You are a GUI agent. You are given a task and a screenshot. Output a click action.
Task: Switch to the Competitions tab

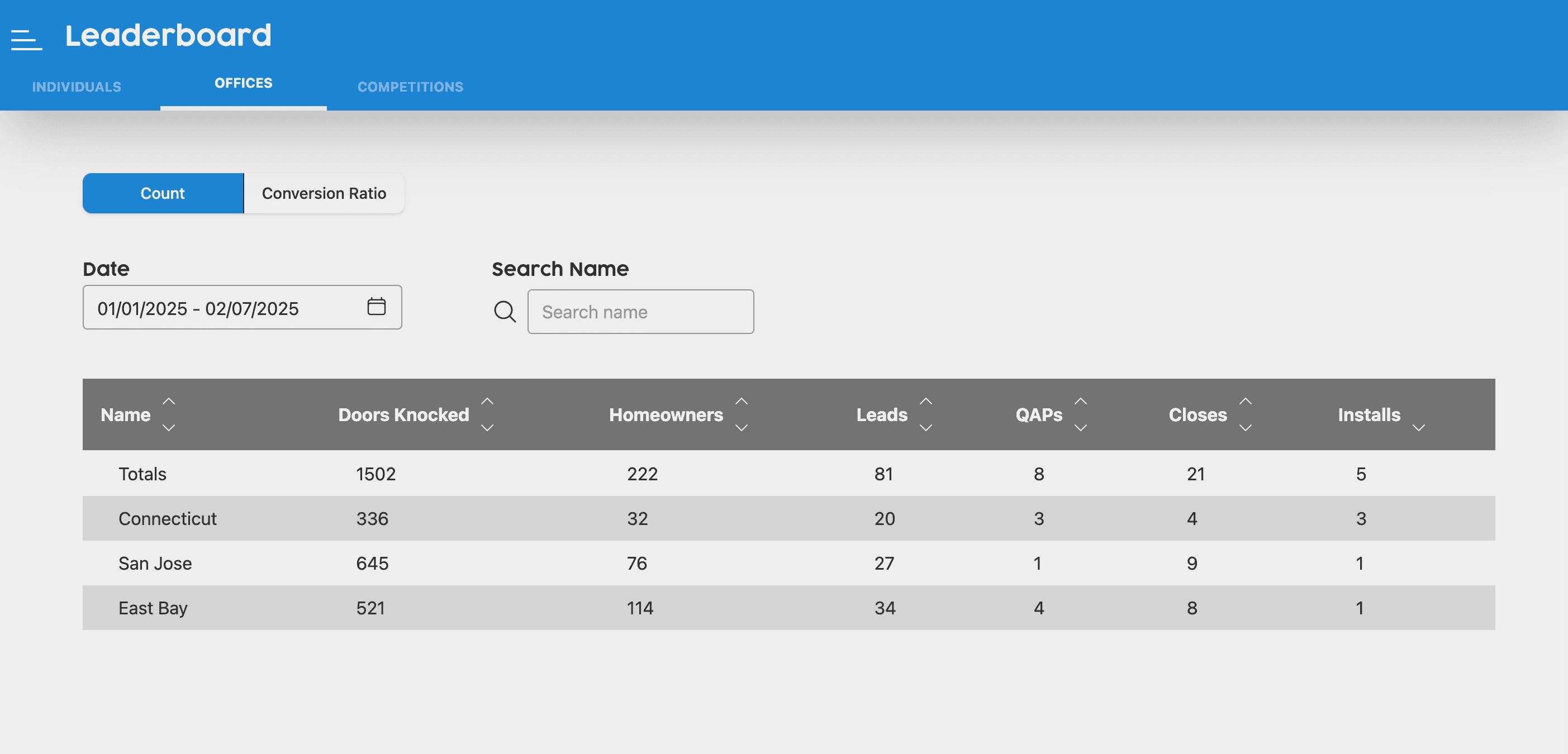click(410, 87)
